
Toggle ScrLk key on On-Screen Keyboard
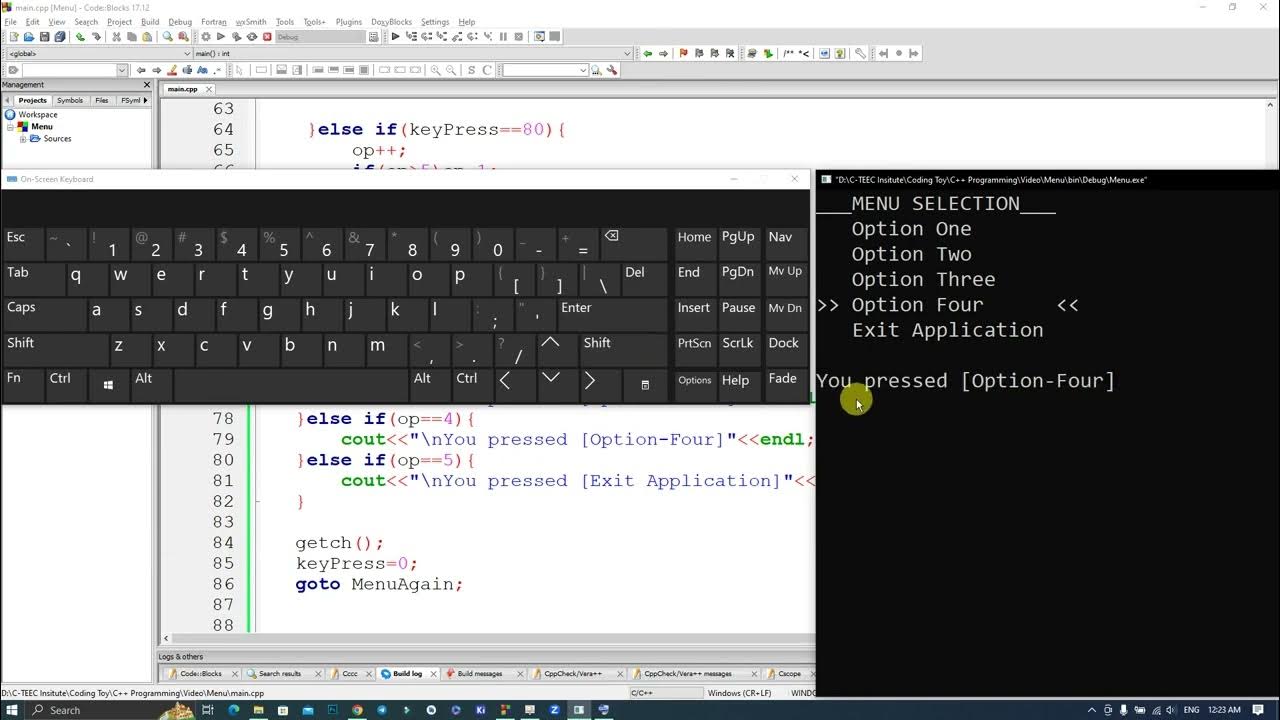[x=738, y=349]
